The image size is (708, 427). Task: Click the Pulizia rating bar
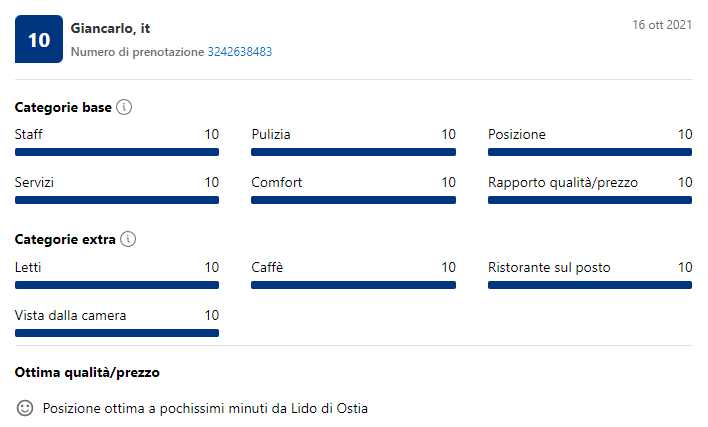point(354,152)
